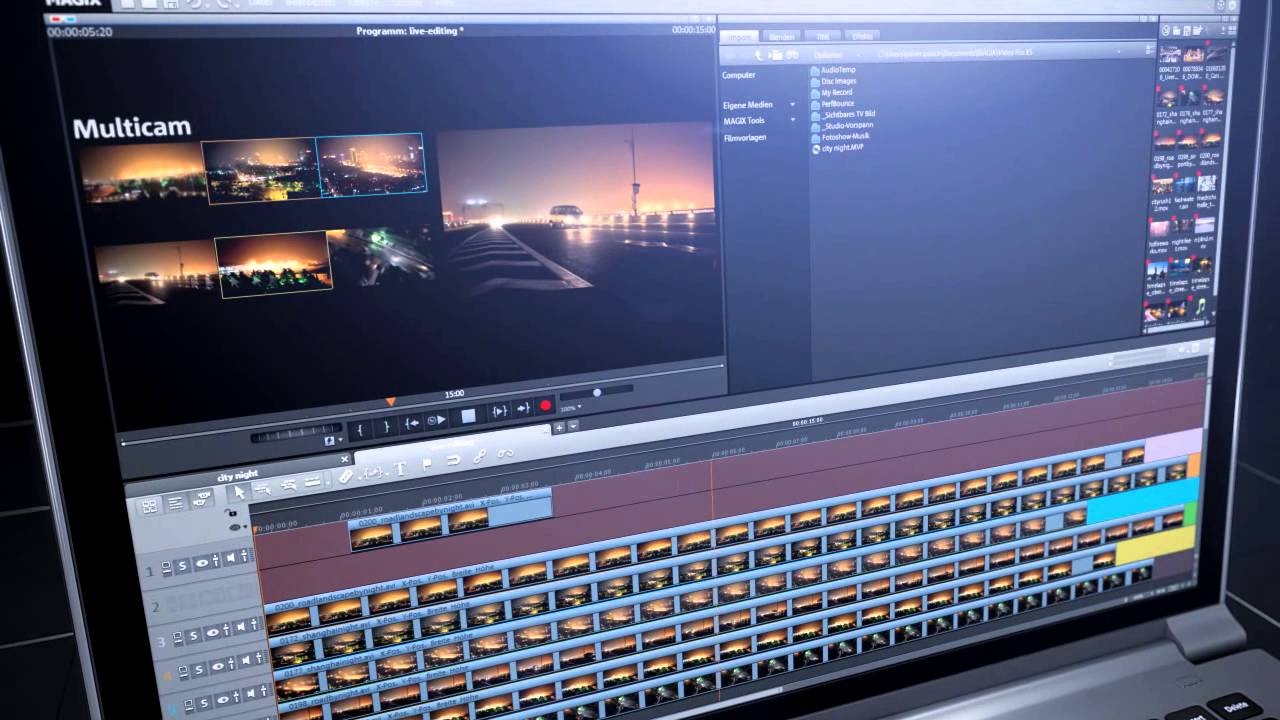The width and height of the screenshot is (1280, 720).
Task: Set a marker with flag icon
Action: (426, 464)
